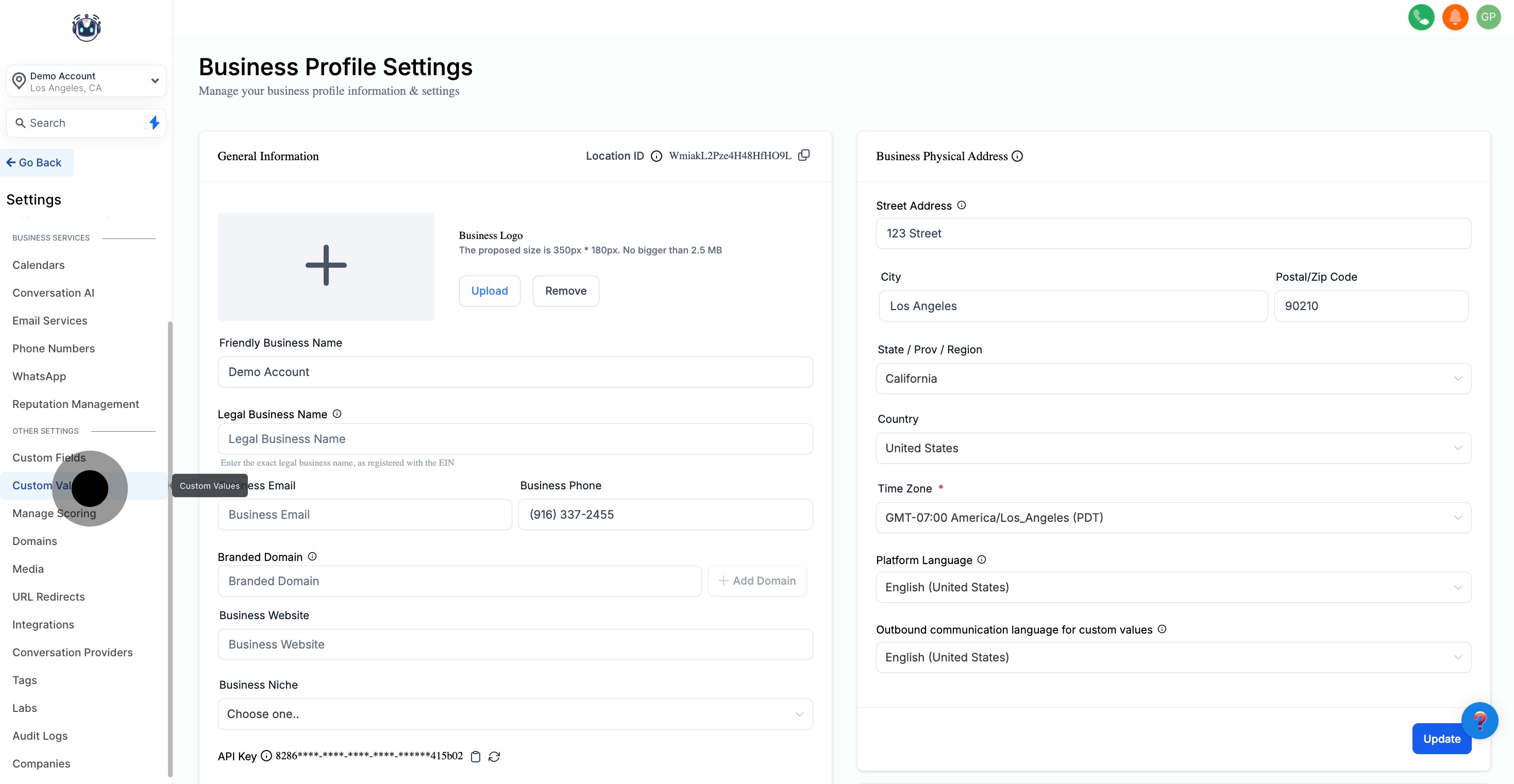This screenshot has width=1514, height=784.
Task: View the Legal Business Name info tooltip icon
Action: 337,414
